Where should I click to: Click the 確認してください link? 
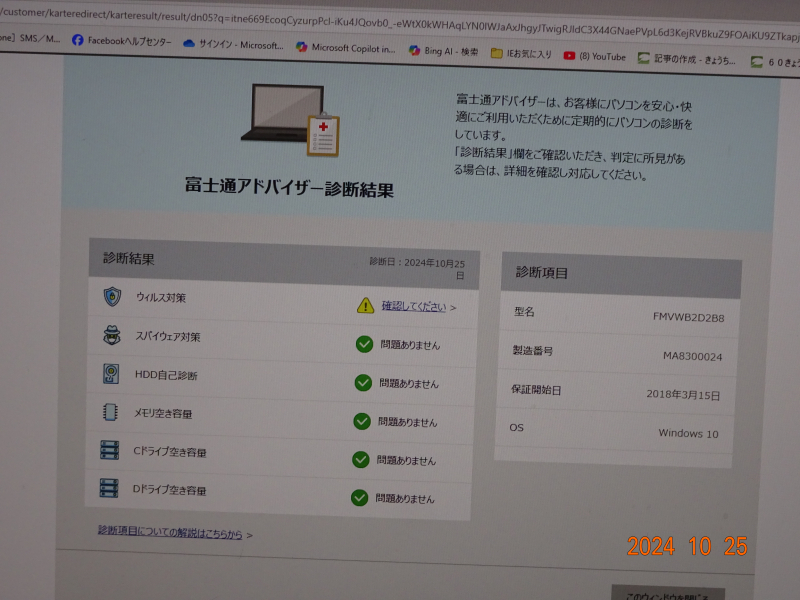[414, 306]
